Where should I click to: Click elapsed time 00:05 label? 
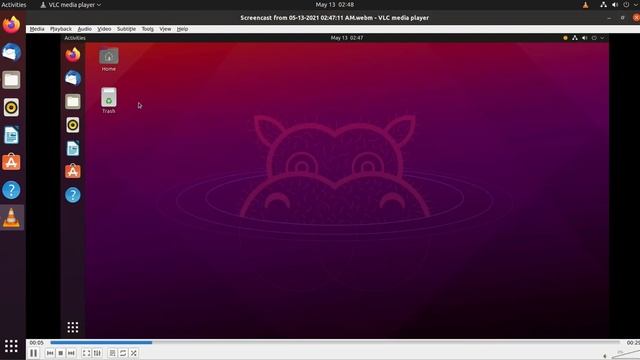[36, 342]
